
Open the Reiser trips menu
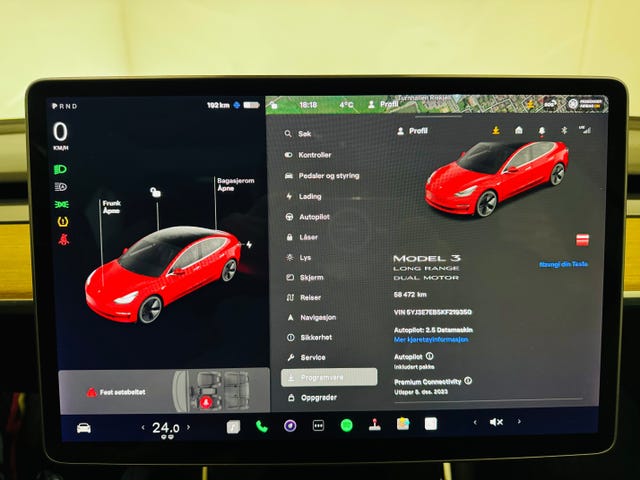coord(303,298)
